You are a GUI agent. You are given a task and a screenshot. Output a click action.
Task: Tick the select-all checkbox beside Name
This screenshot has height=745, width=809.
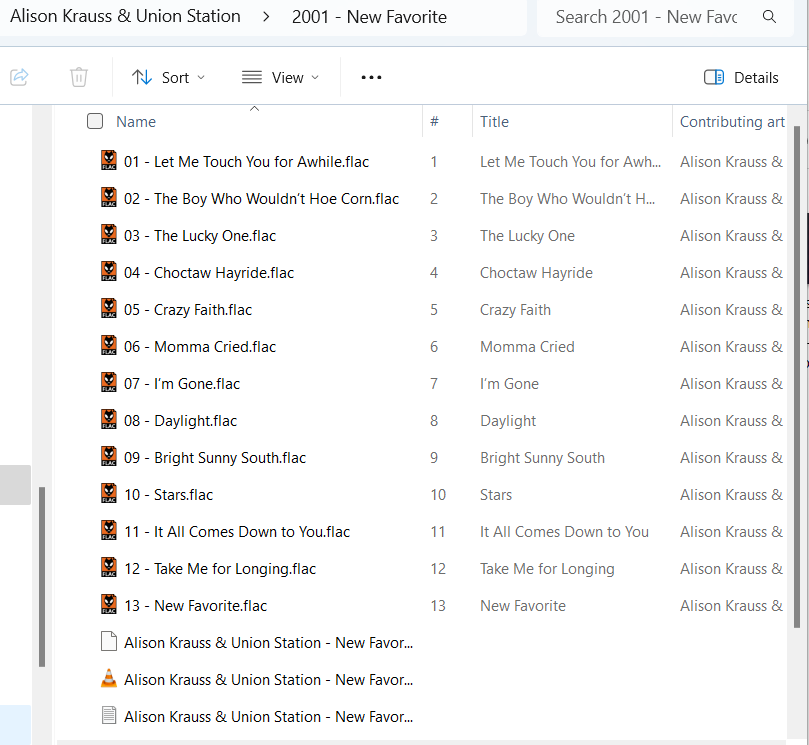tap(95, 121)
